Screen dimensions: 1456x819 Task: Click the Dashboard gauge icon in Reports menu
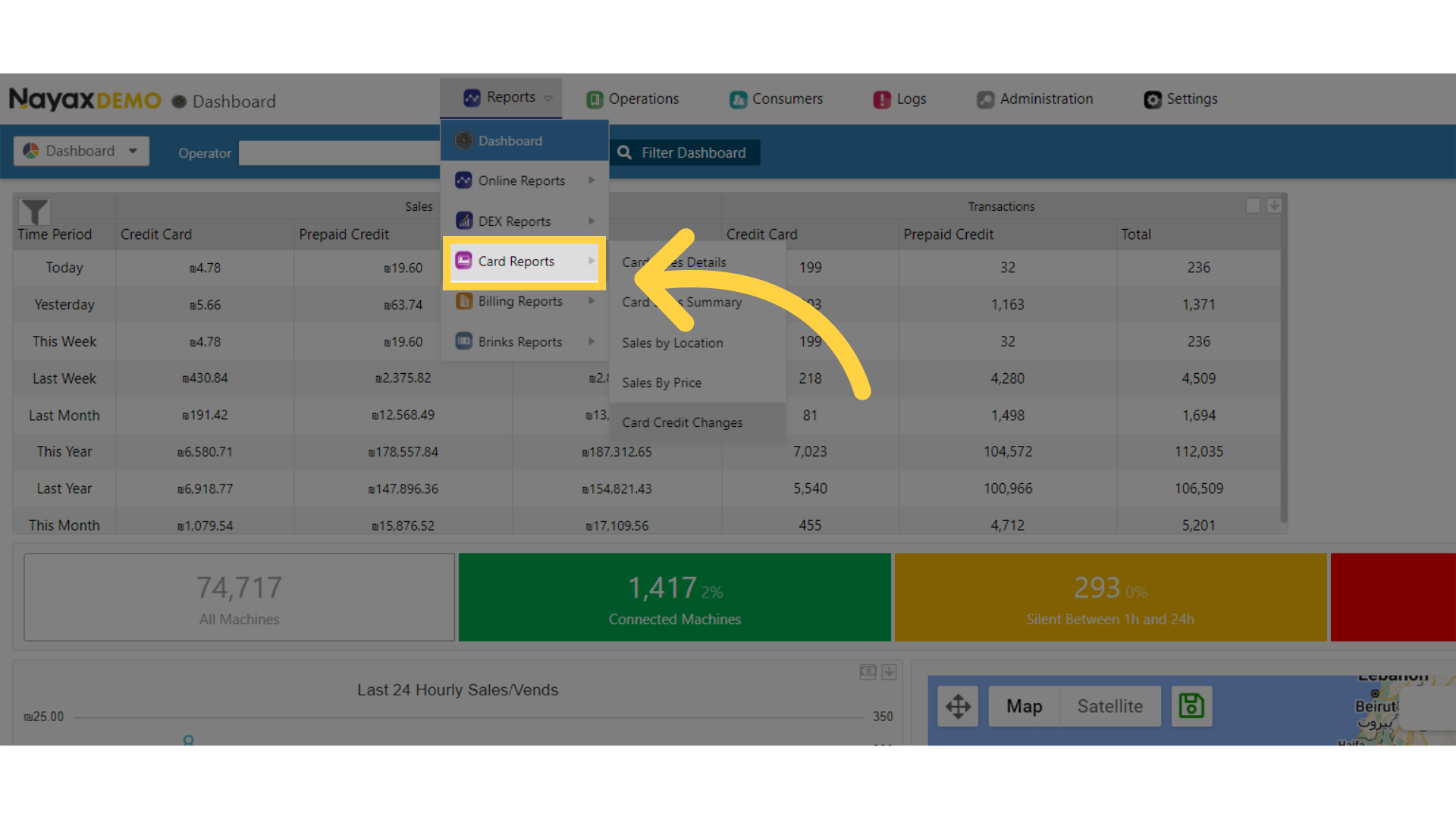point(463,140)
